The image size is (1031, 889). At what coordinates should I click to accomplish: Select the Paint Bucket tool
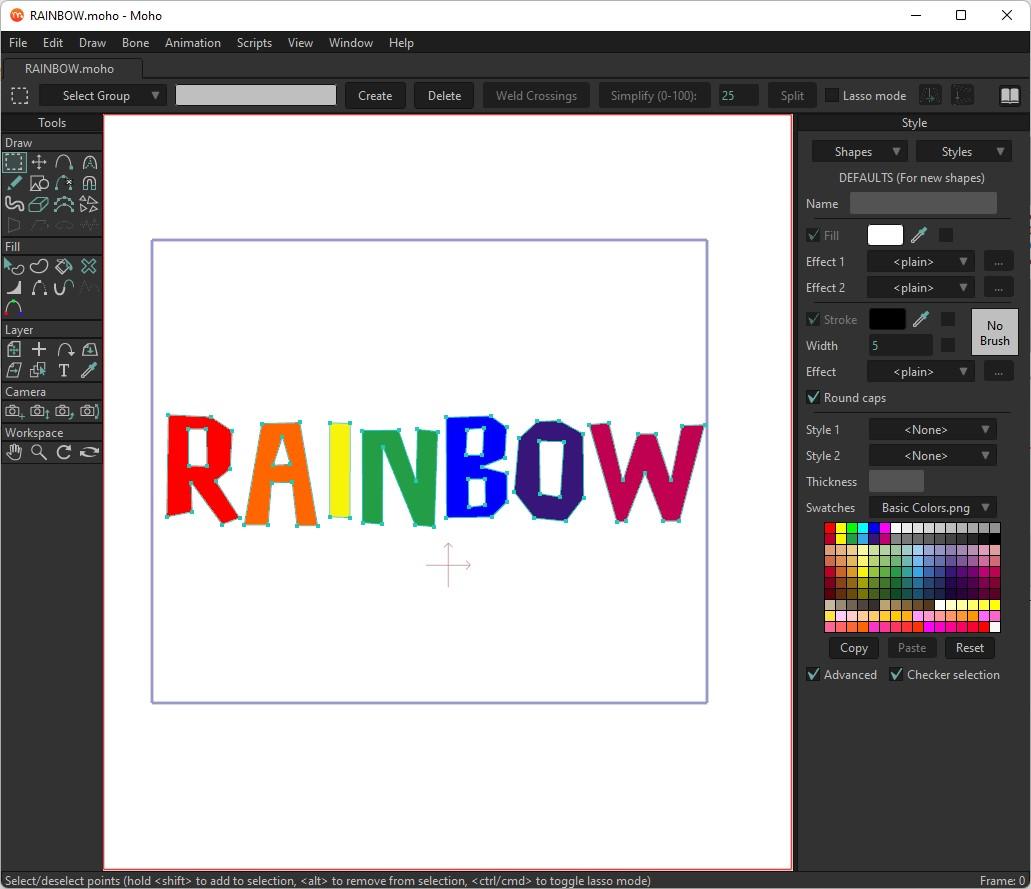coord(64,266)
